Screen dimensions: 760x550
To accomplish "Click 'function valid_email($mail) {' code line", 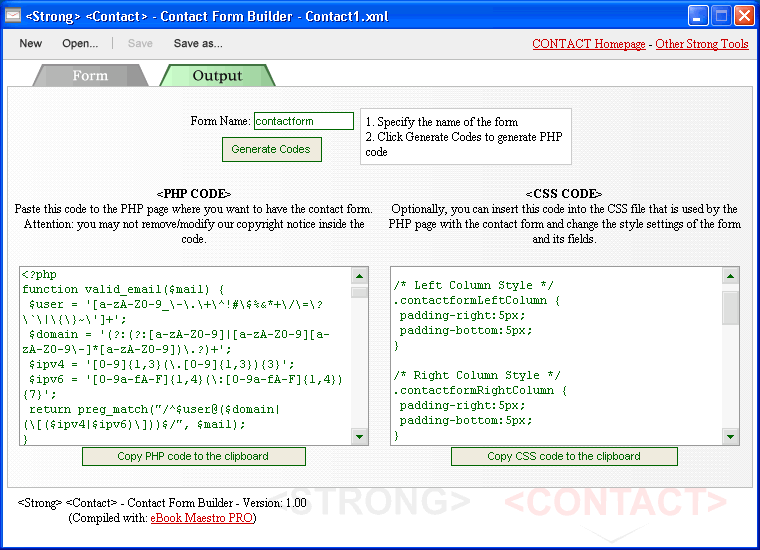I will 123,290.
